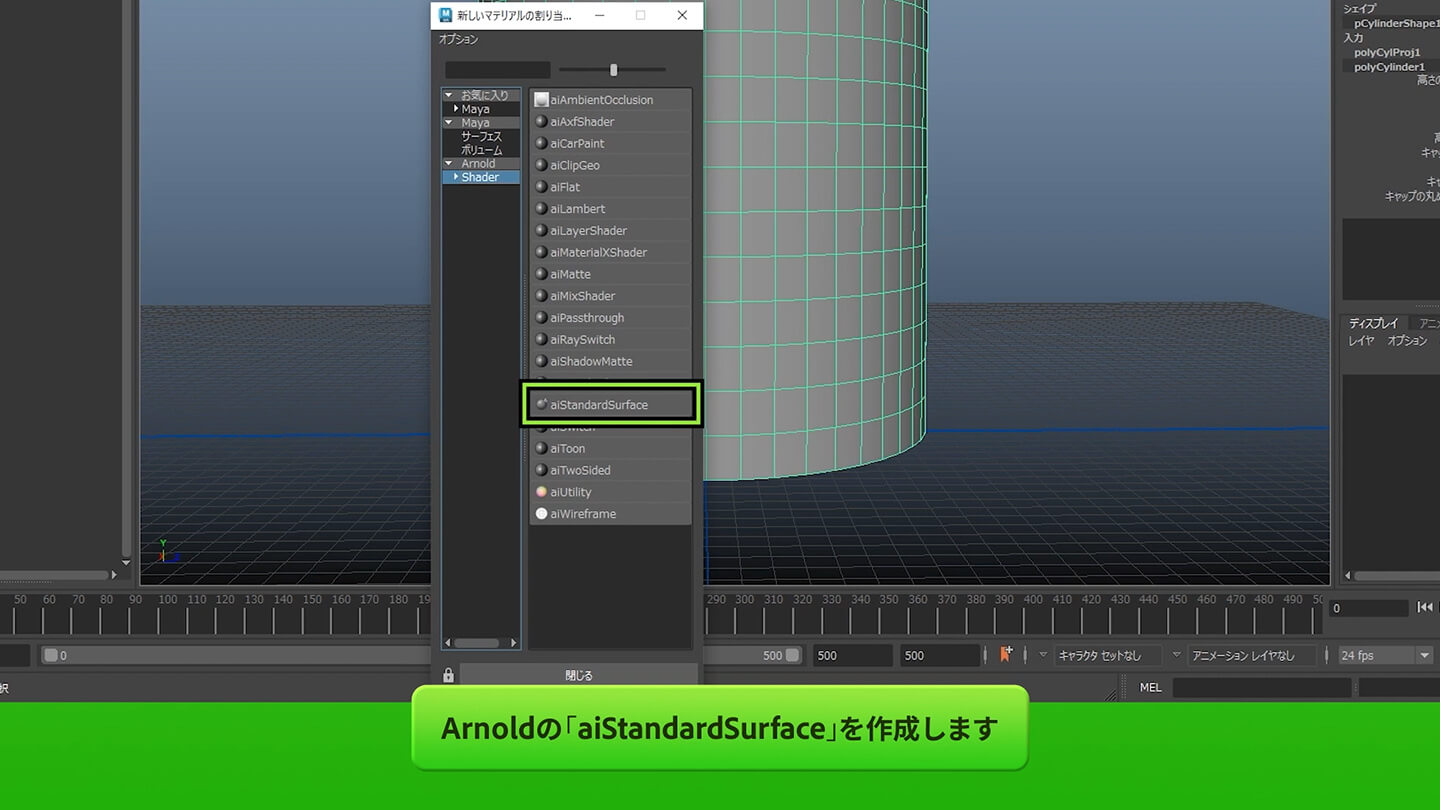Select ボリューム in category tree
The width and height of the screenshot is (1440, 810).
tap(481, 150)
